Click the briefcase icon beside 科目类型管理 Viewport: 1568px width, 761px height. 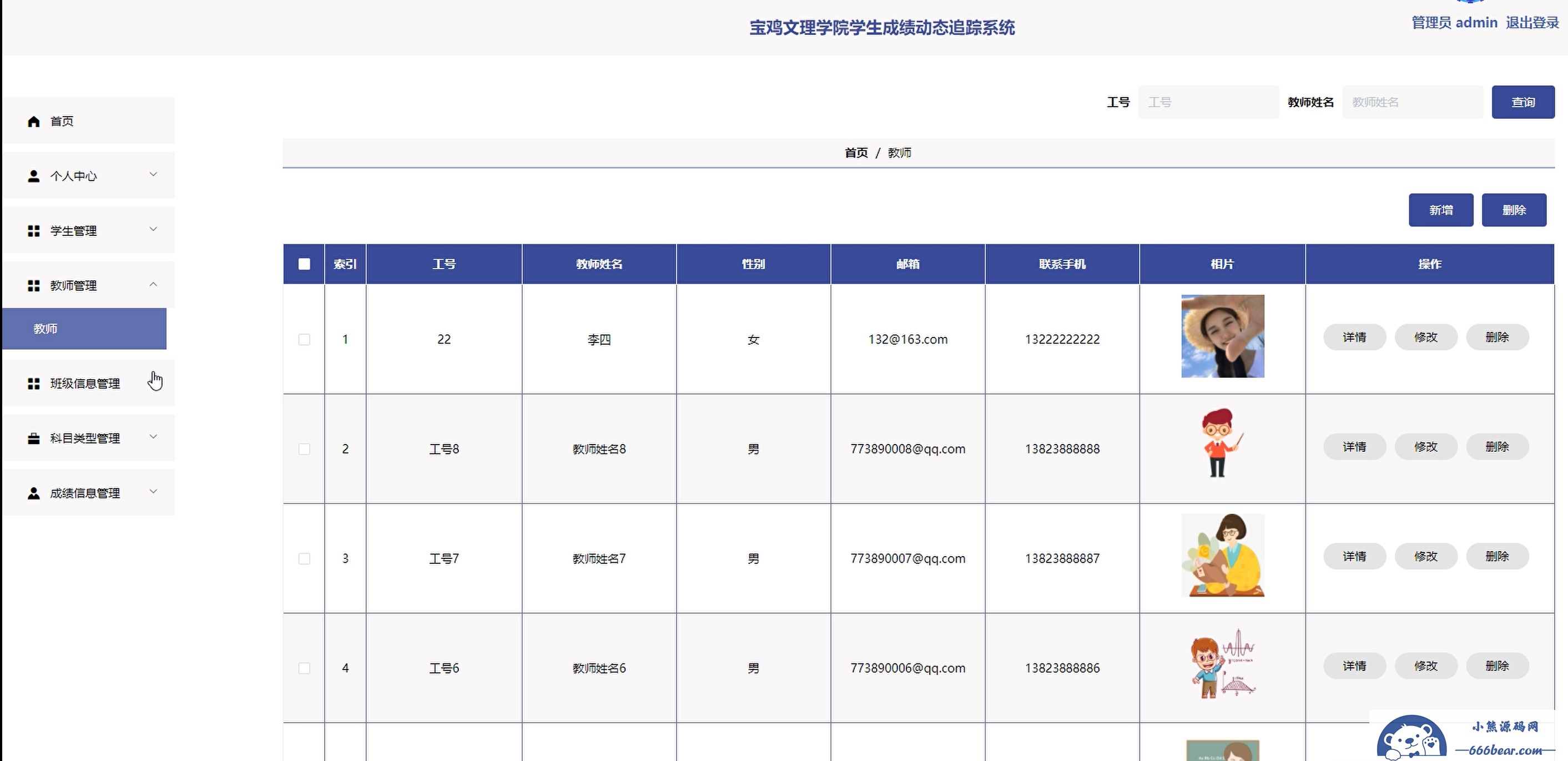33,439
